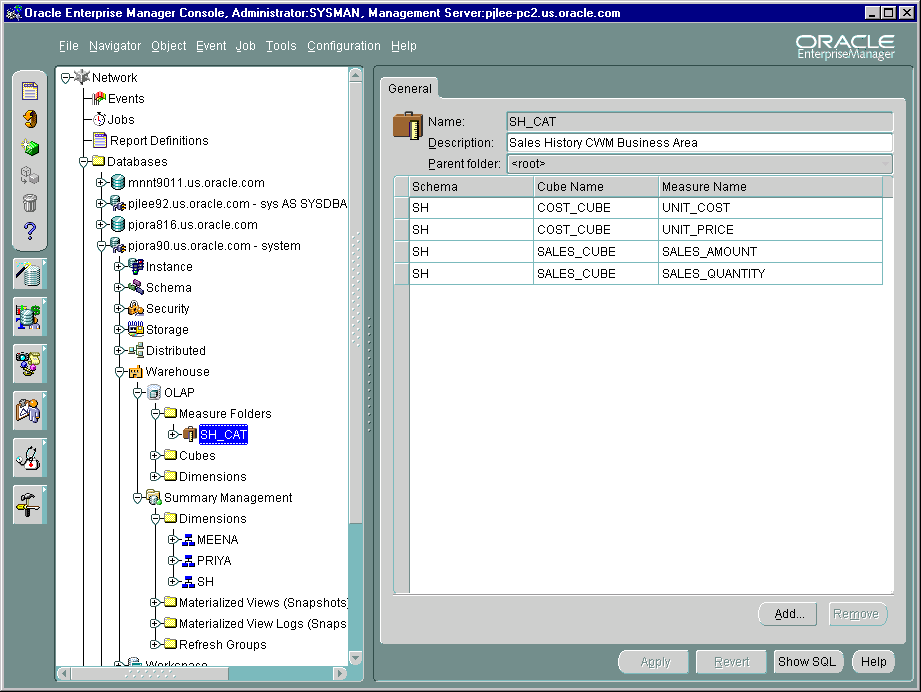Viewport: 921px width, 692px height.
Task: Click the orange refresh icon in toolbar
Action: pyautogui.click(x=30, y=119)
